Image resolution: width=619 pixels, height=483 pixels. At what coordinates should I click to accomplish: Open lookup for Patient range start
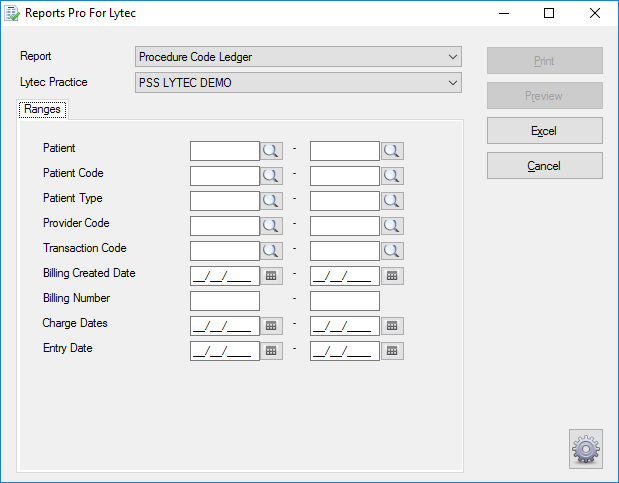pos(271,151)
